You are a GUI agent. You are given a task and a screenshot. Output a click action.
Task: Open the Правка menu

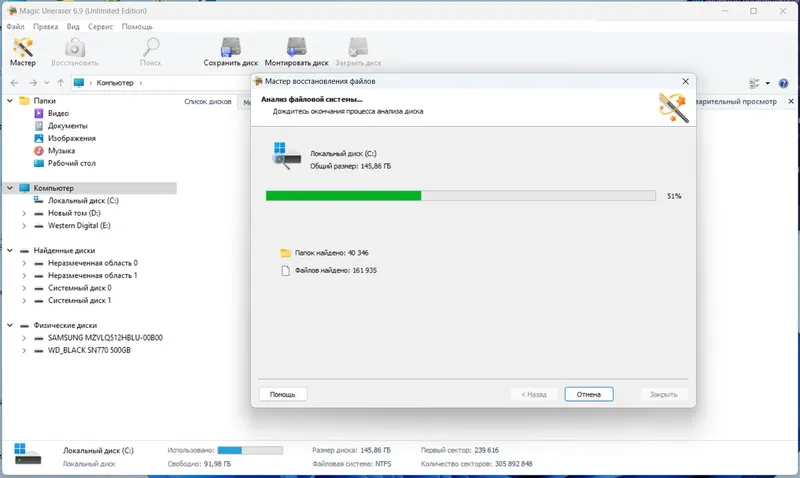45,27
